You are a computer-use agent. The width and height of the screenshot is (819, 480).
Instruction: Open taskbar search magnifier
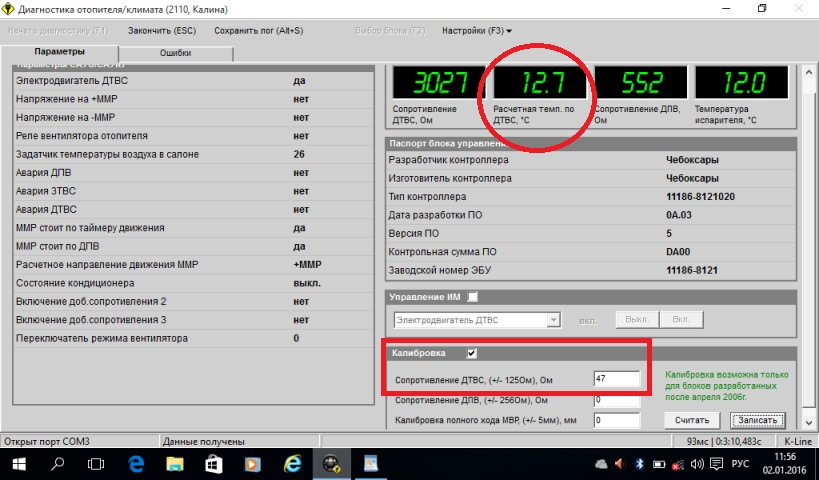[58, 464]
